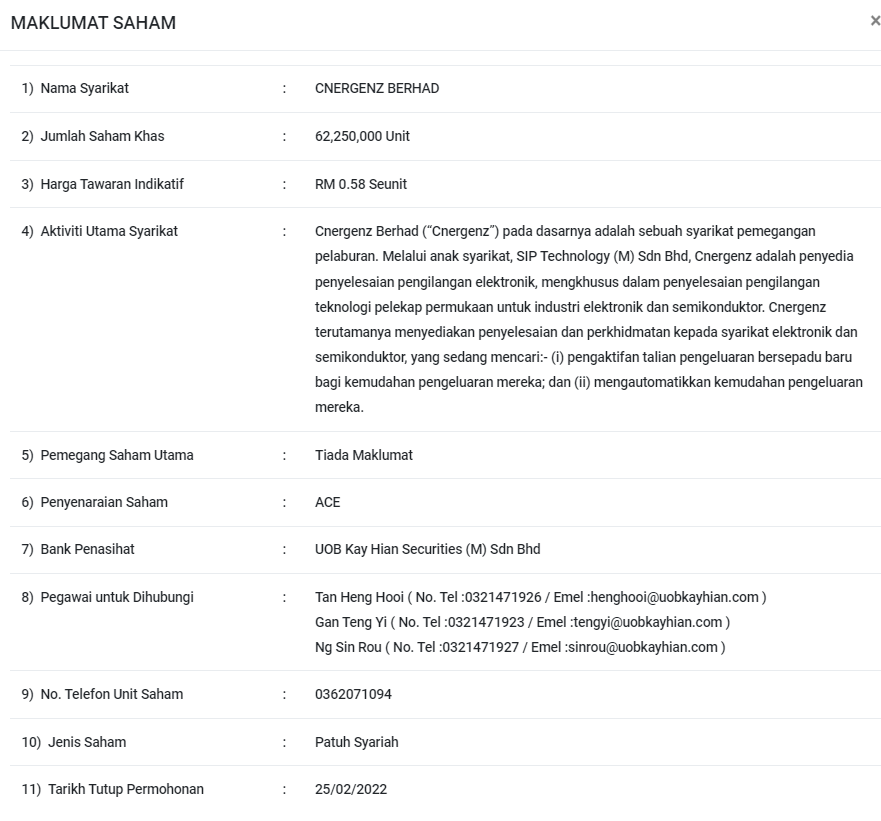Click the RM 0.58 Seunit offer price
The image size is (881, 821).
tap(360, 184)
